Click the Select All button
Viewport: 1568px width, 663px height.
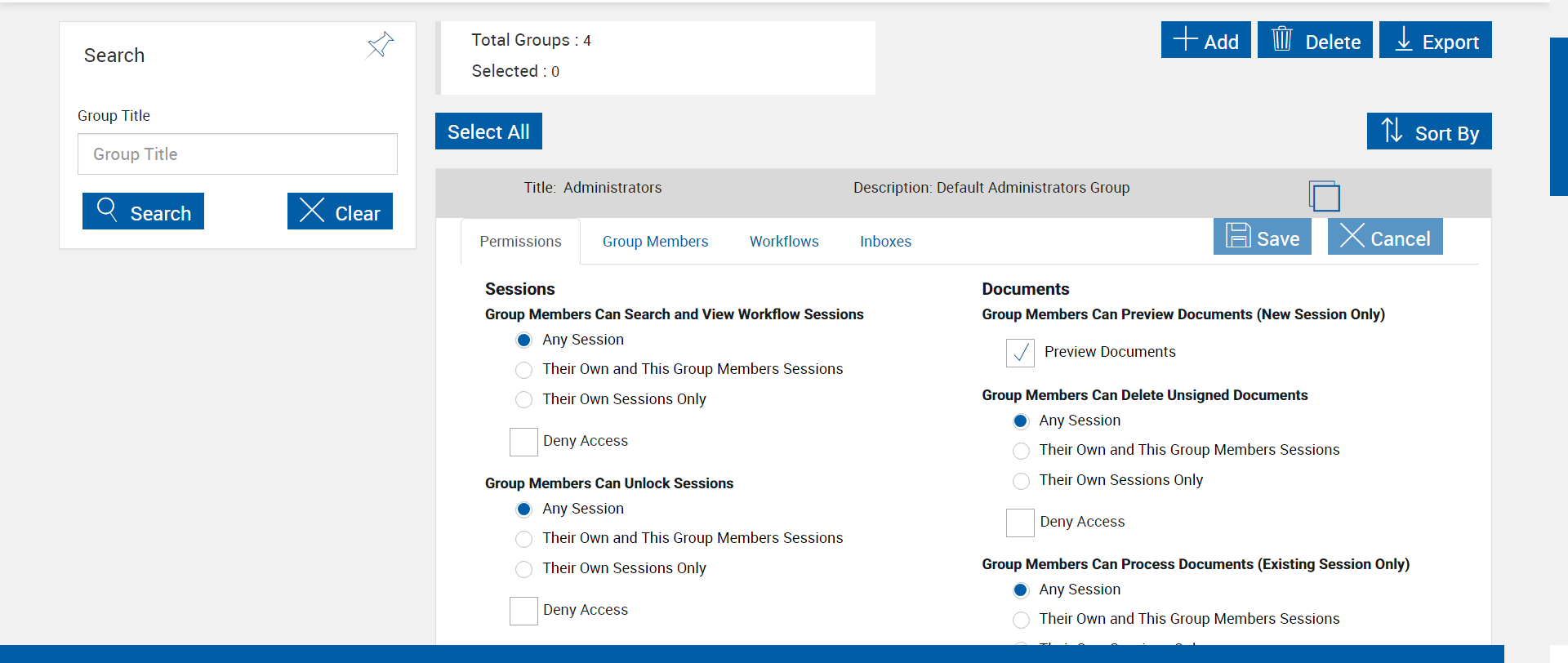tap(488, 131)
